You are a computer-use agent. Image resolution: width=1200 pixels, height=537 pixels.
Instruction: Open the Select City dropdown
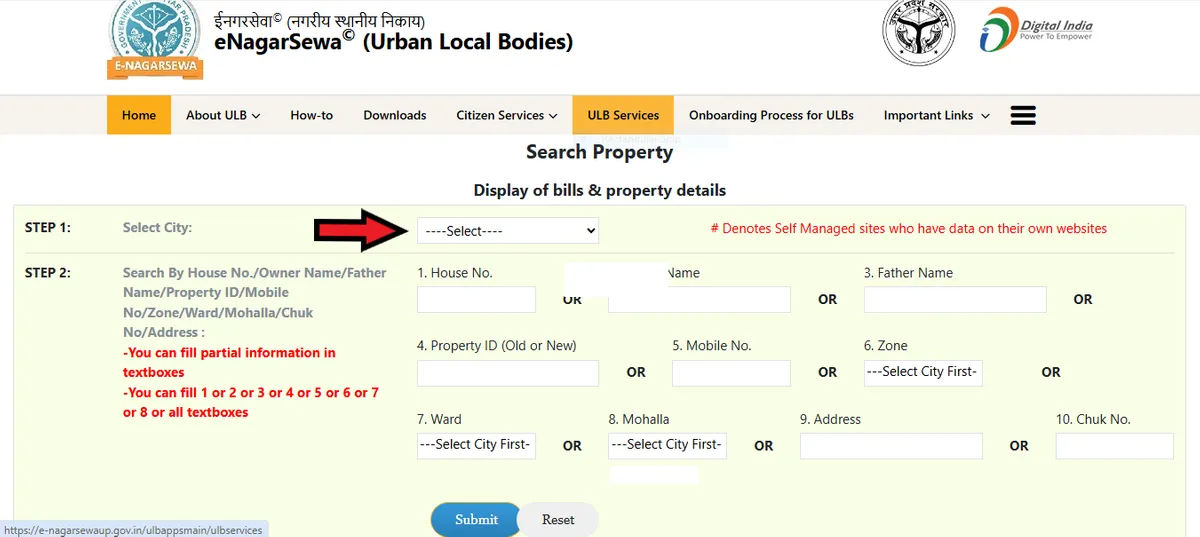tap(507, 231)
